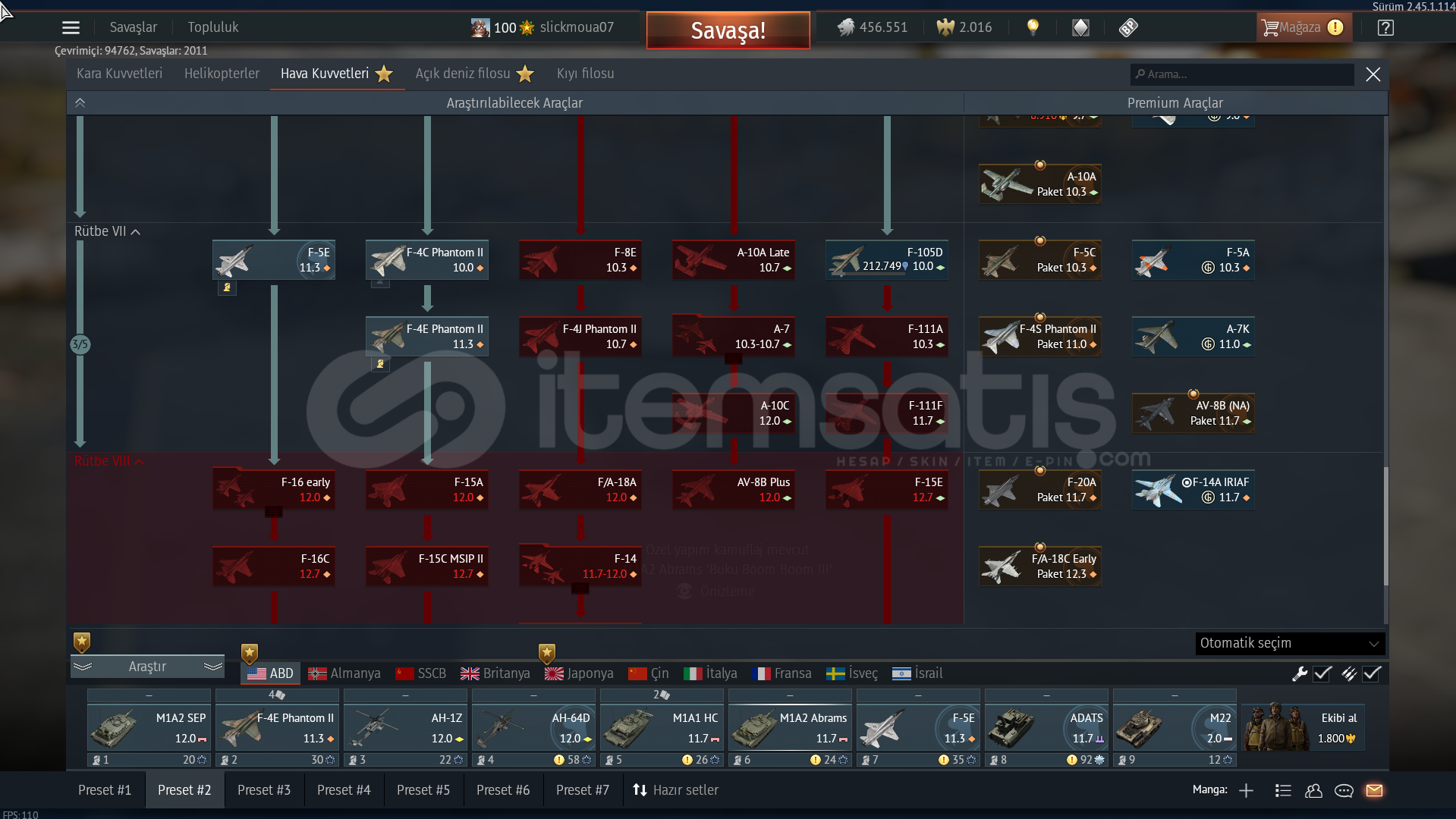Click the diamond warbond shop icon
This screenshot has width=1456, height=819.
(1080, 28)
